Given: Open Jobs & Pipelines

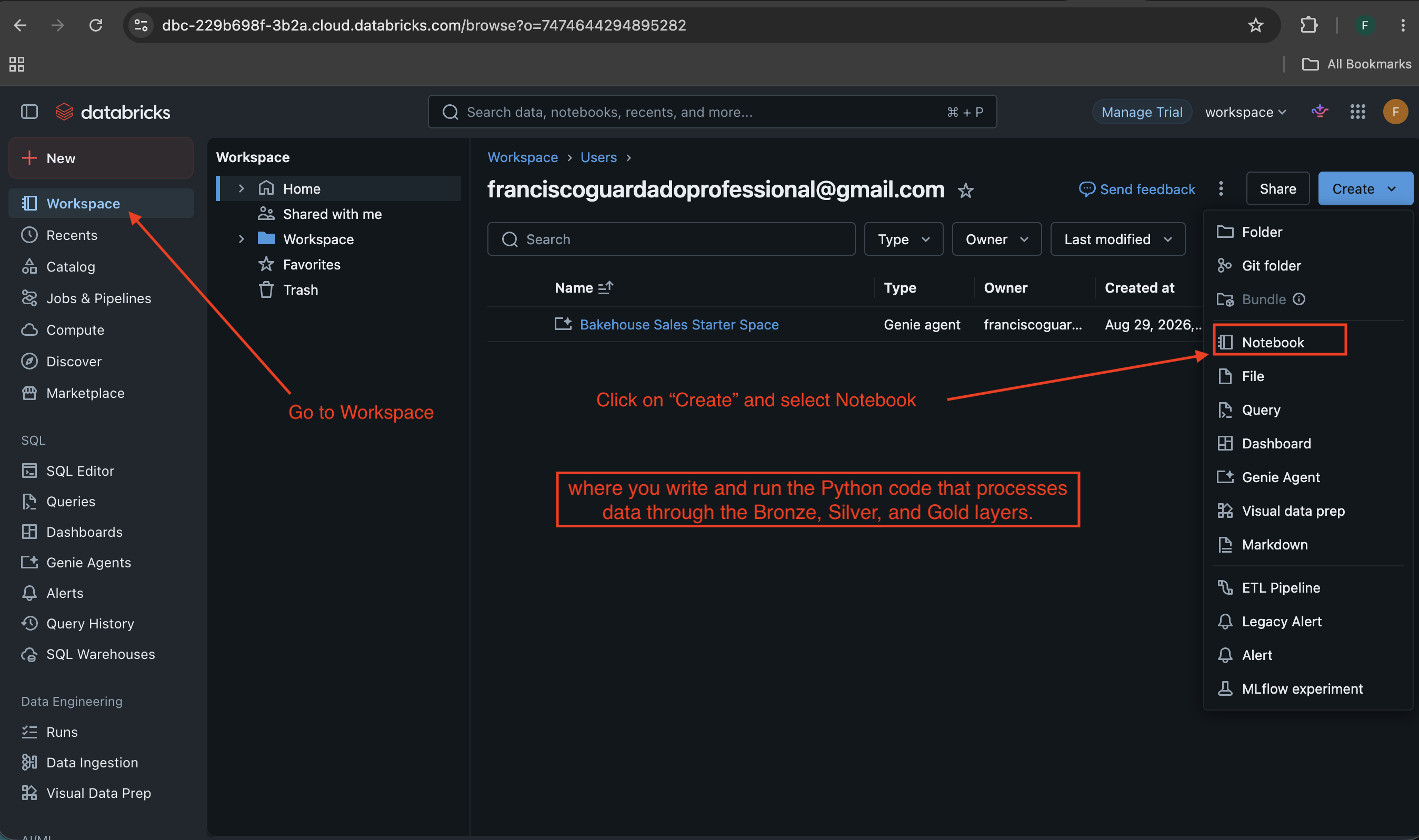Looking at the screenshot, I should [101, 298].
